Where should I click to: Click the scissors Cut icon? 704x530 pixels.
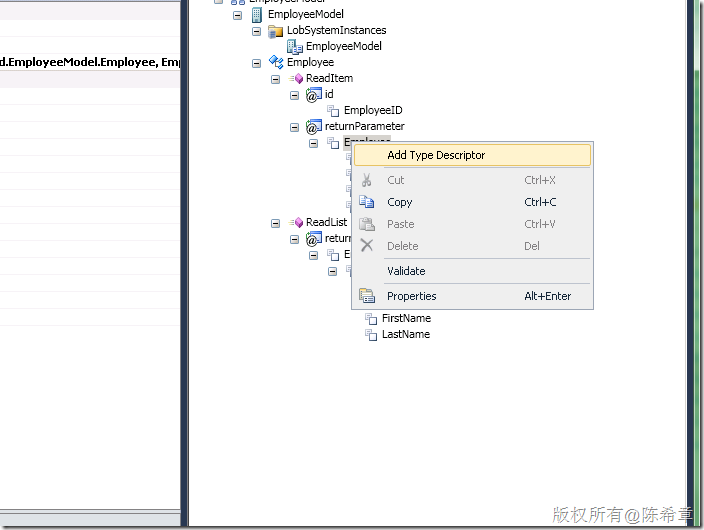[366, 180]
